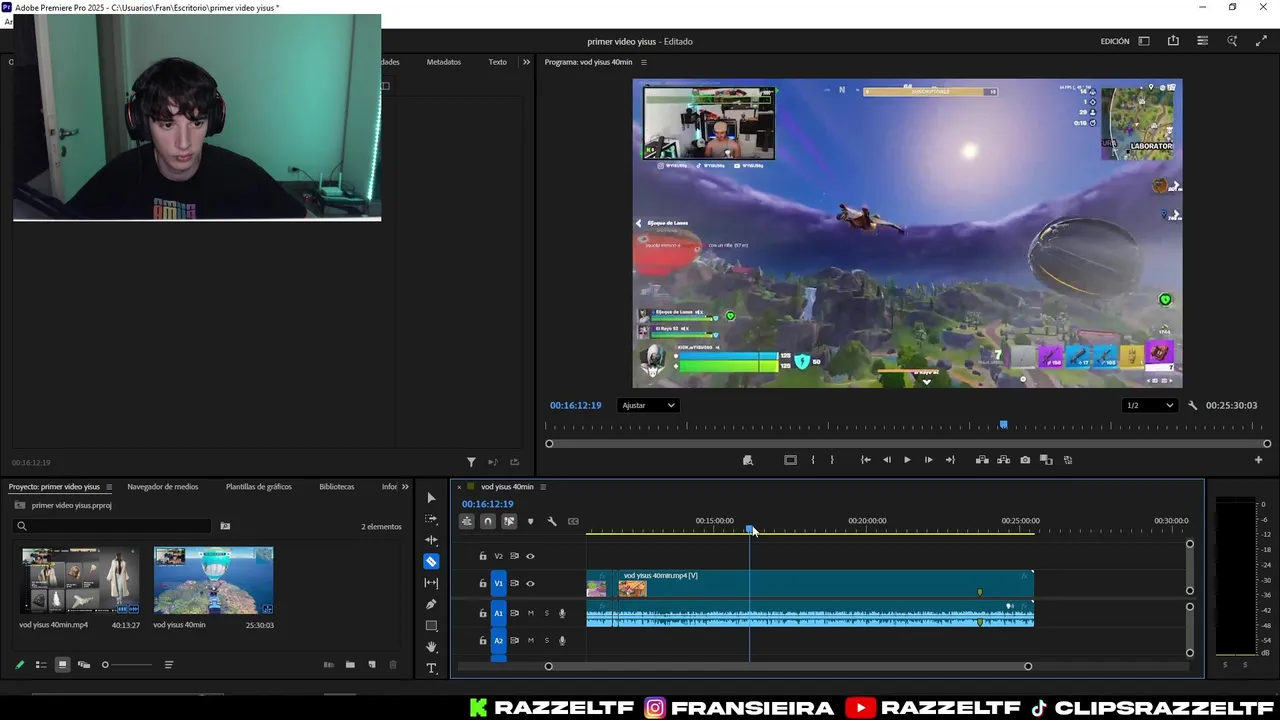The width and height of the screenshot is (1280, 720).
Task: Create a new bin in Project panel
Action: (x=350, y=665)
